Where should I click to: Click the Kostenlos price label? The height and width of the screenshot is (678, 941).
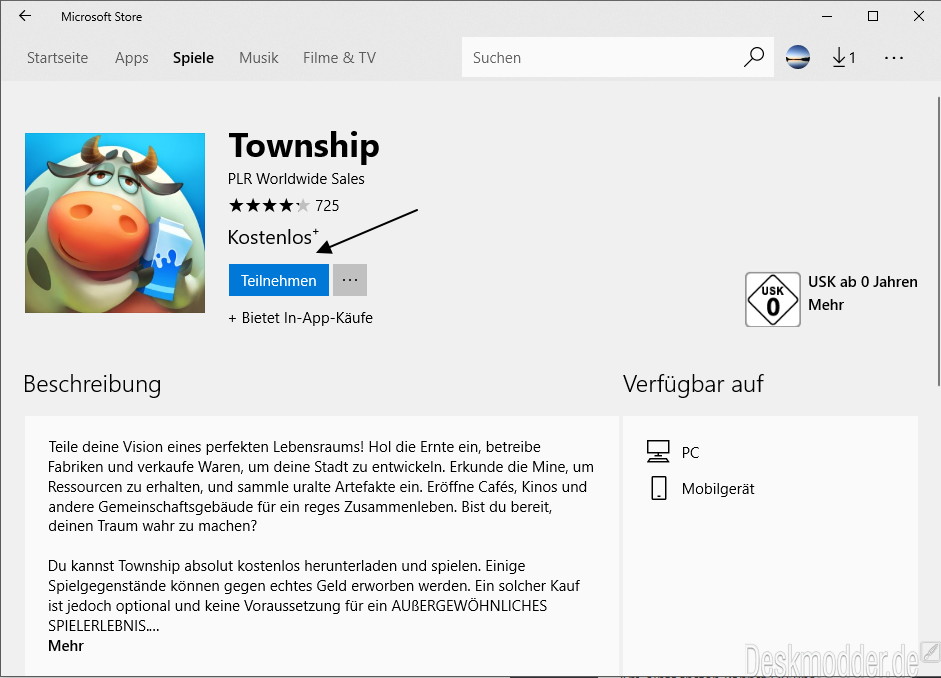[273, 237]
